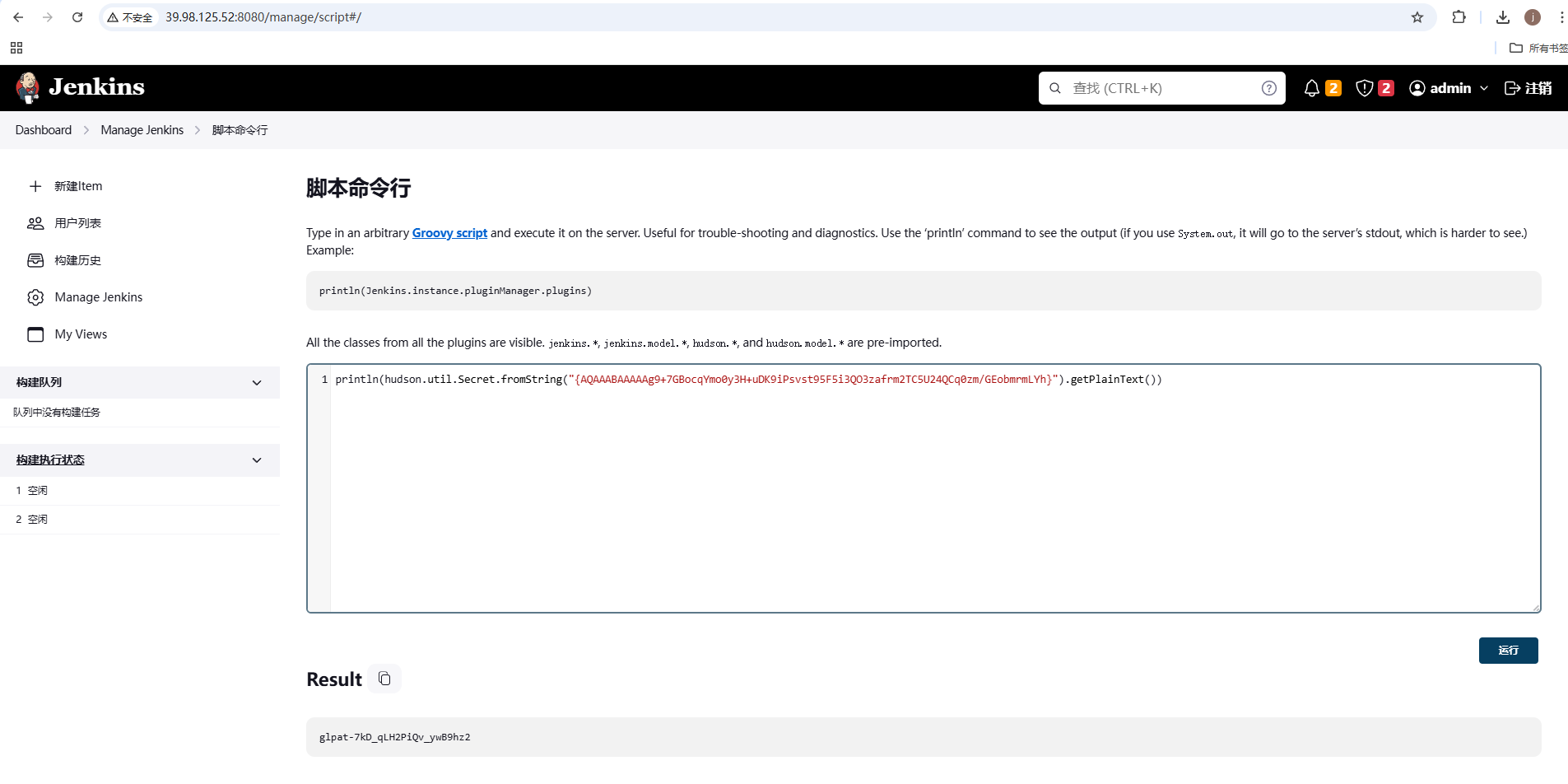Open My Views in the sidebar
1568x784 pixels.
pyautogui.click(x=81, y=334)
